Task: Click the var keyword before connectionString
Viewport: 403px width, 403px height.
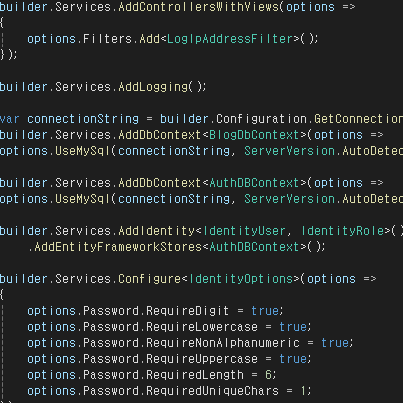Action: [x=10, y=119]
